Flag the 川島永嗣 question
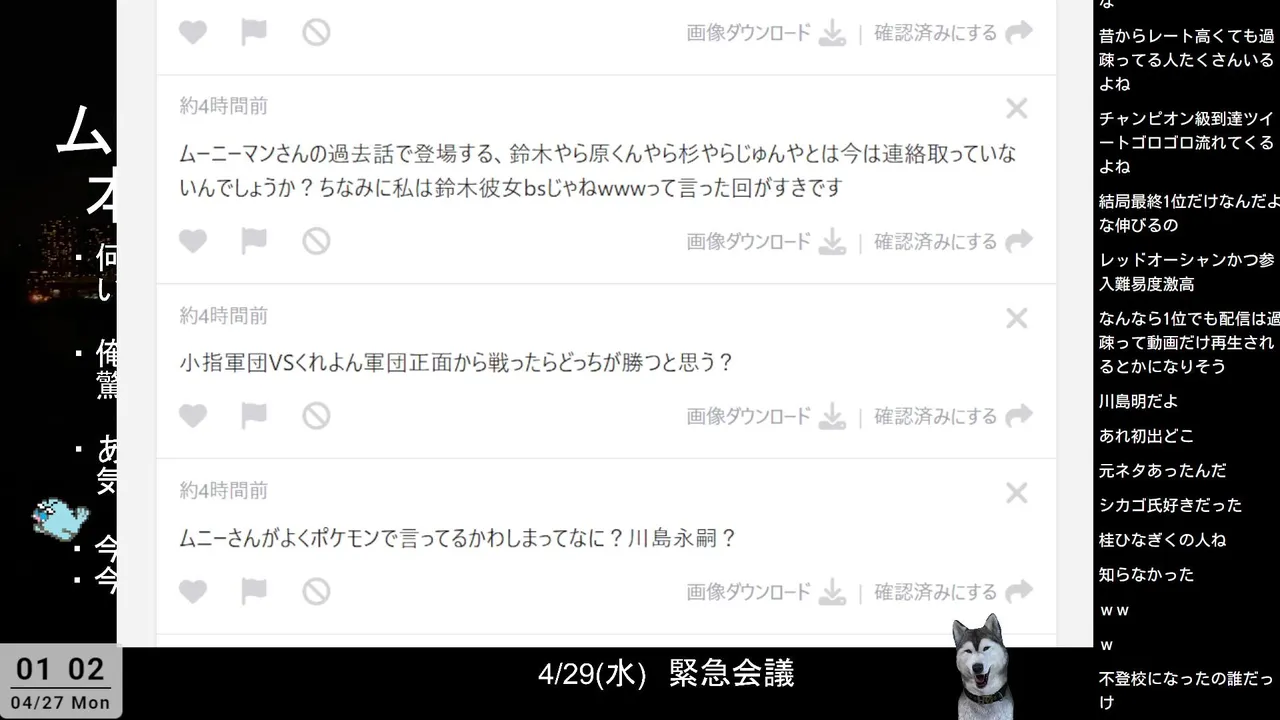Viewport: 1280px width, 720px height. pos(254,591)
